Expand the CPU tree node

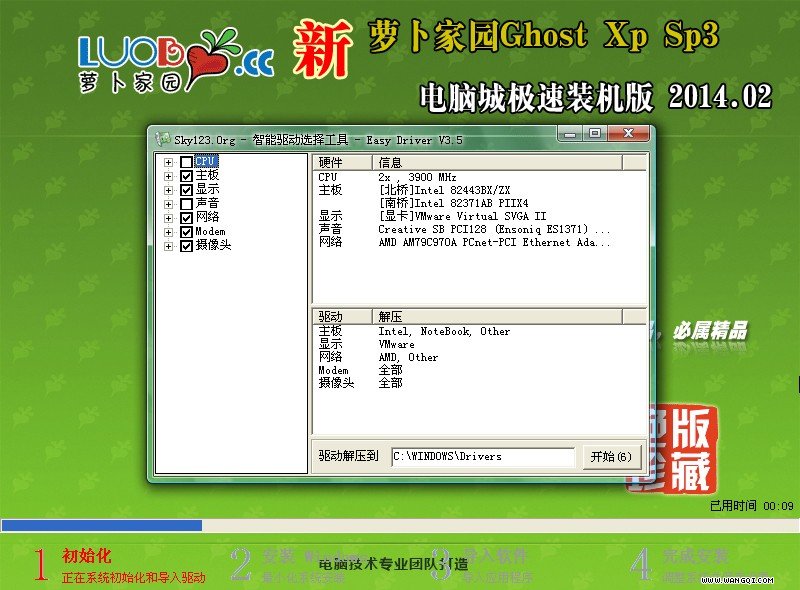[x=168, y=162]
